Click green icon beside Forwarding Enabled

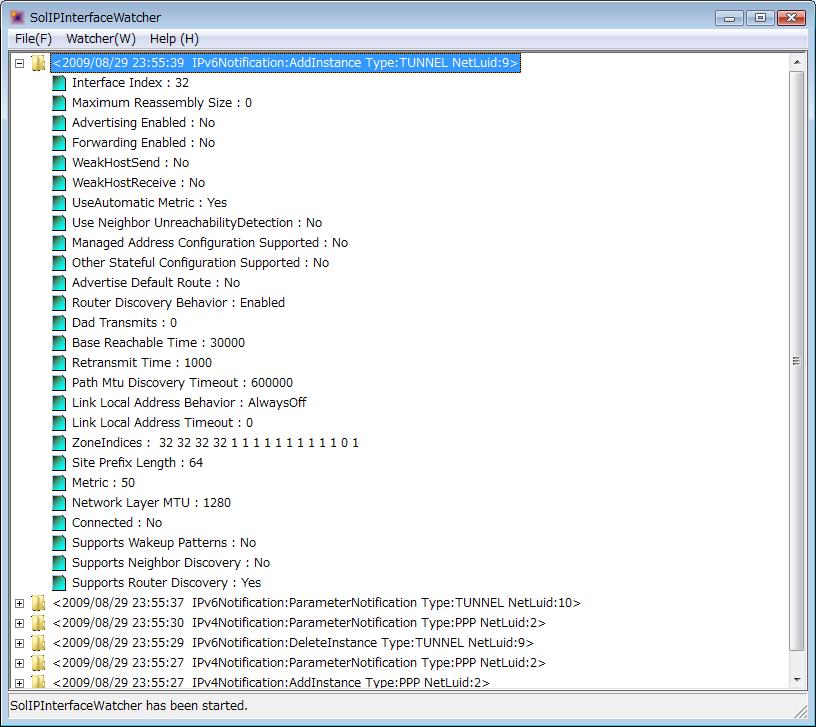[x=59, y=143]
